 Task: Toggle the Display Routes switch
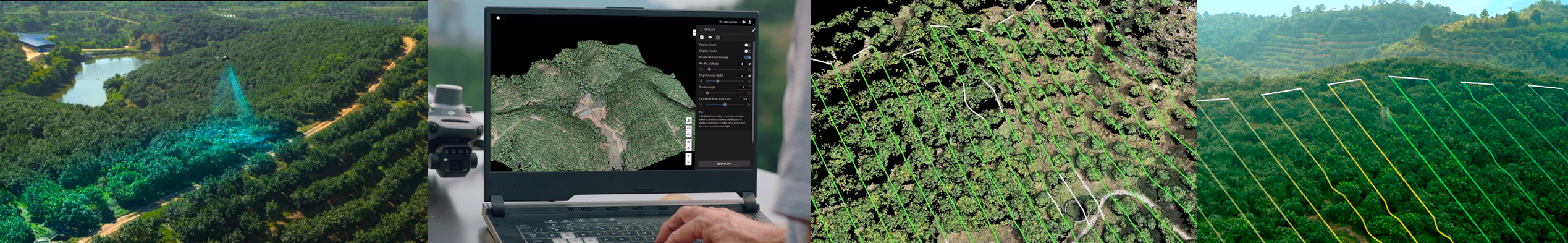[748, 51]
